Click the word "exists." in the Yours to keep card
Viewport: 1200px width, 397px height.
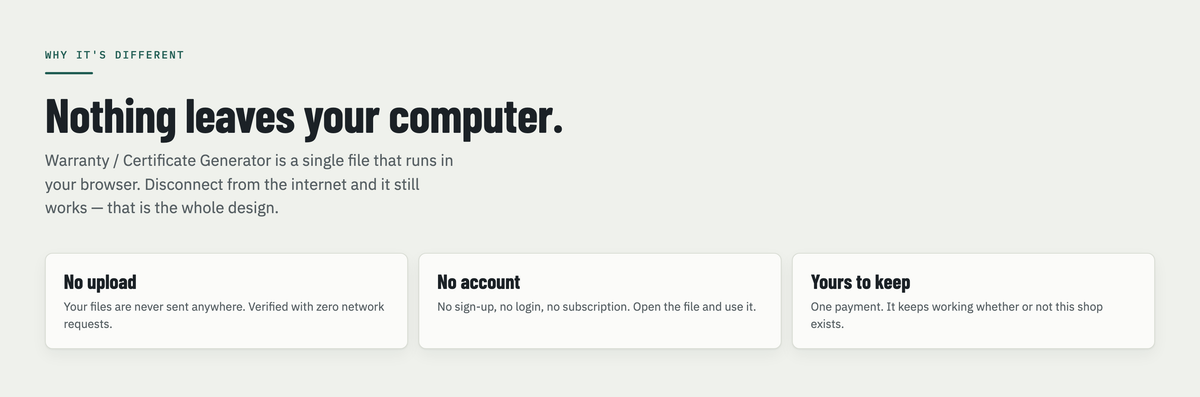pyautogui.click(x=828, y=325)
